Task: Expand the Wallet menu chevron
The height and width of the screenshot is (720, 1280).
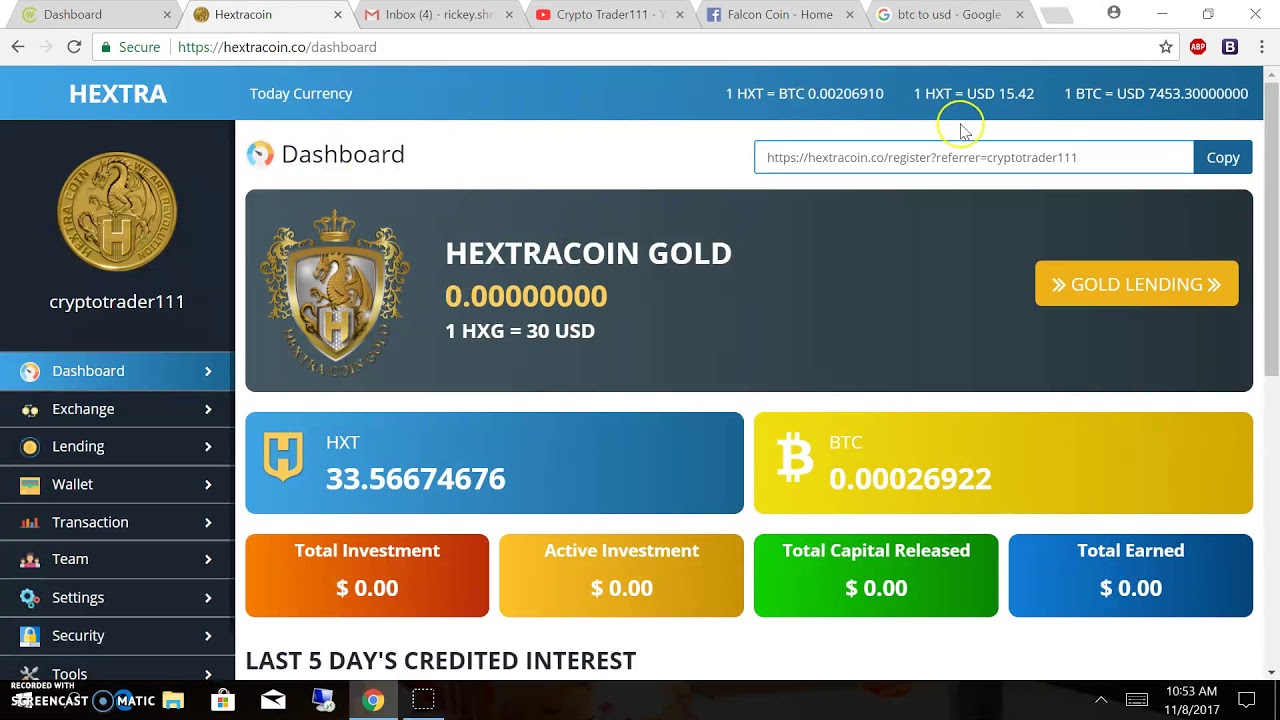Action: [208, 485]
